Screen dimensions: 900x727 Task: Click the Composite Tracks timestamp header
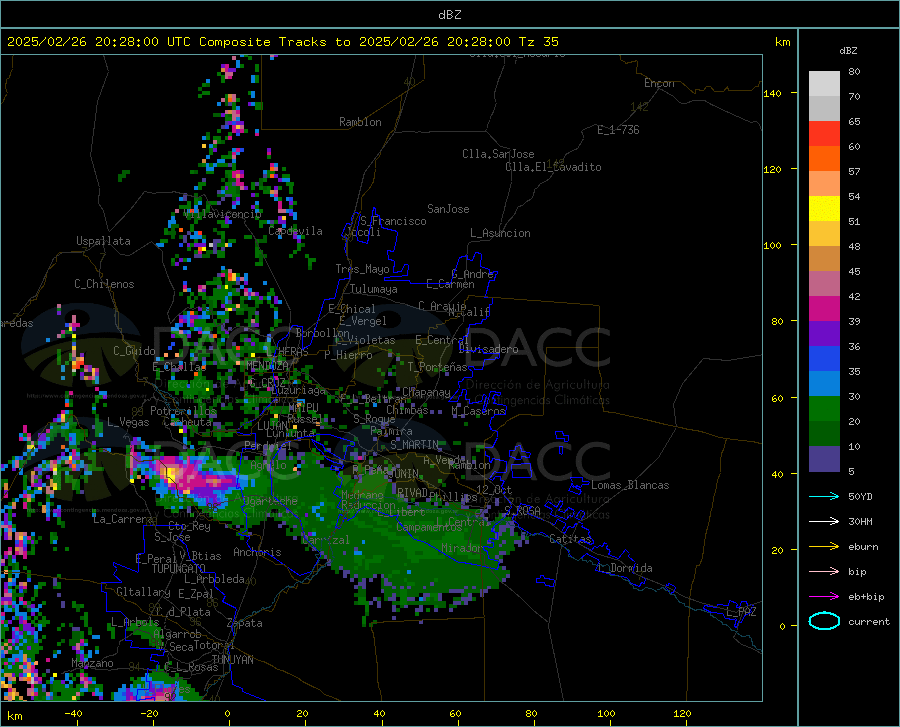point(282,42)
